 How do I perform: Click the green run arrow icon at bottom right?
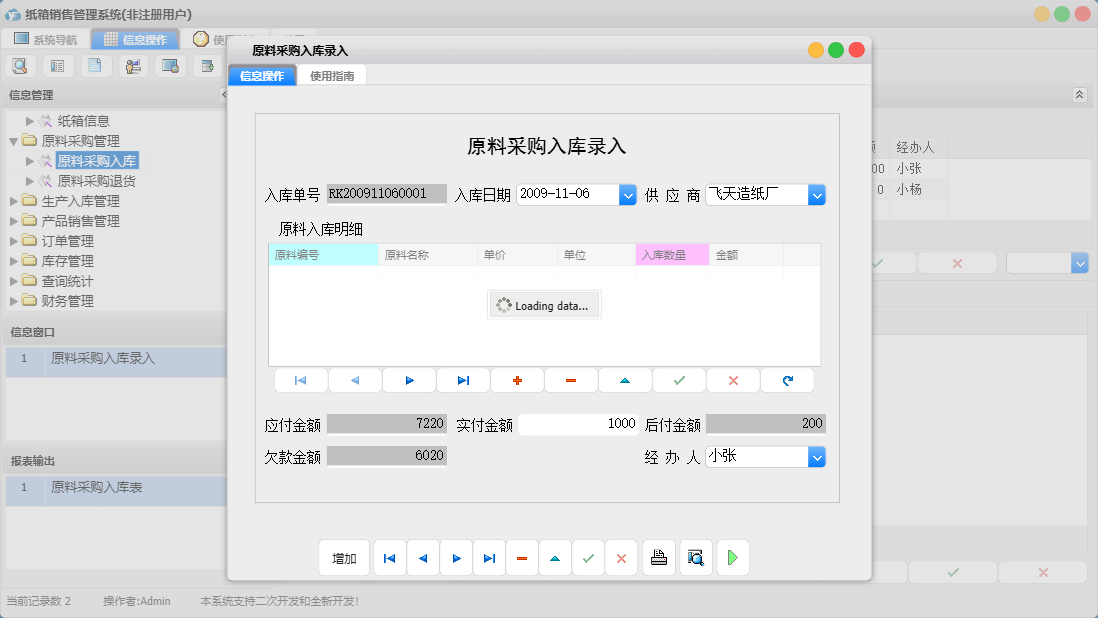tap(732, 558)
